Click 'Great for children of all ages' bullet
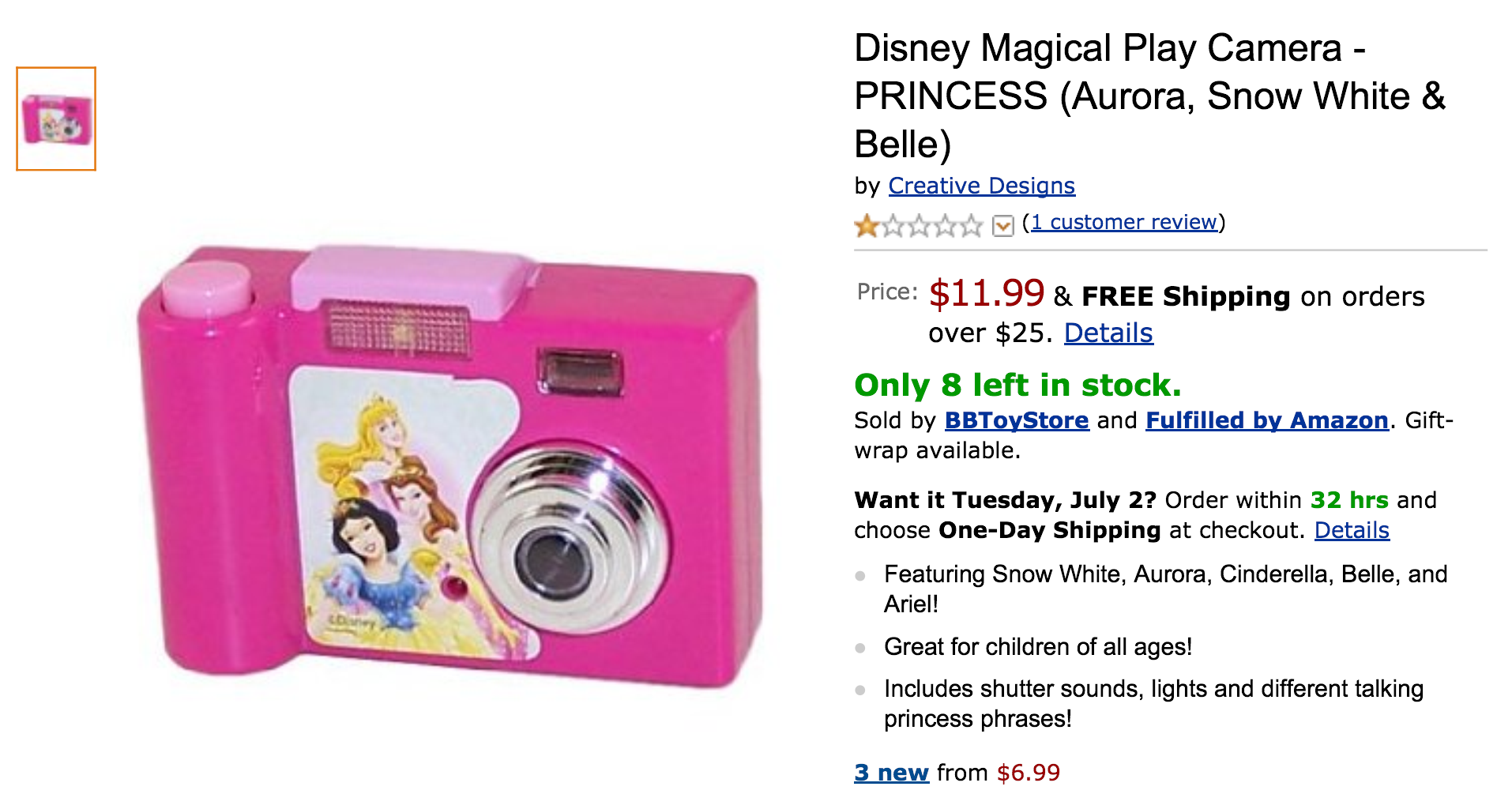 (1037, 647)
